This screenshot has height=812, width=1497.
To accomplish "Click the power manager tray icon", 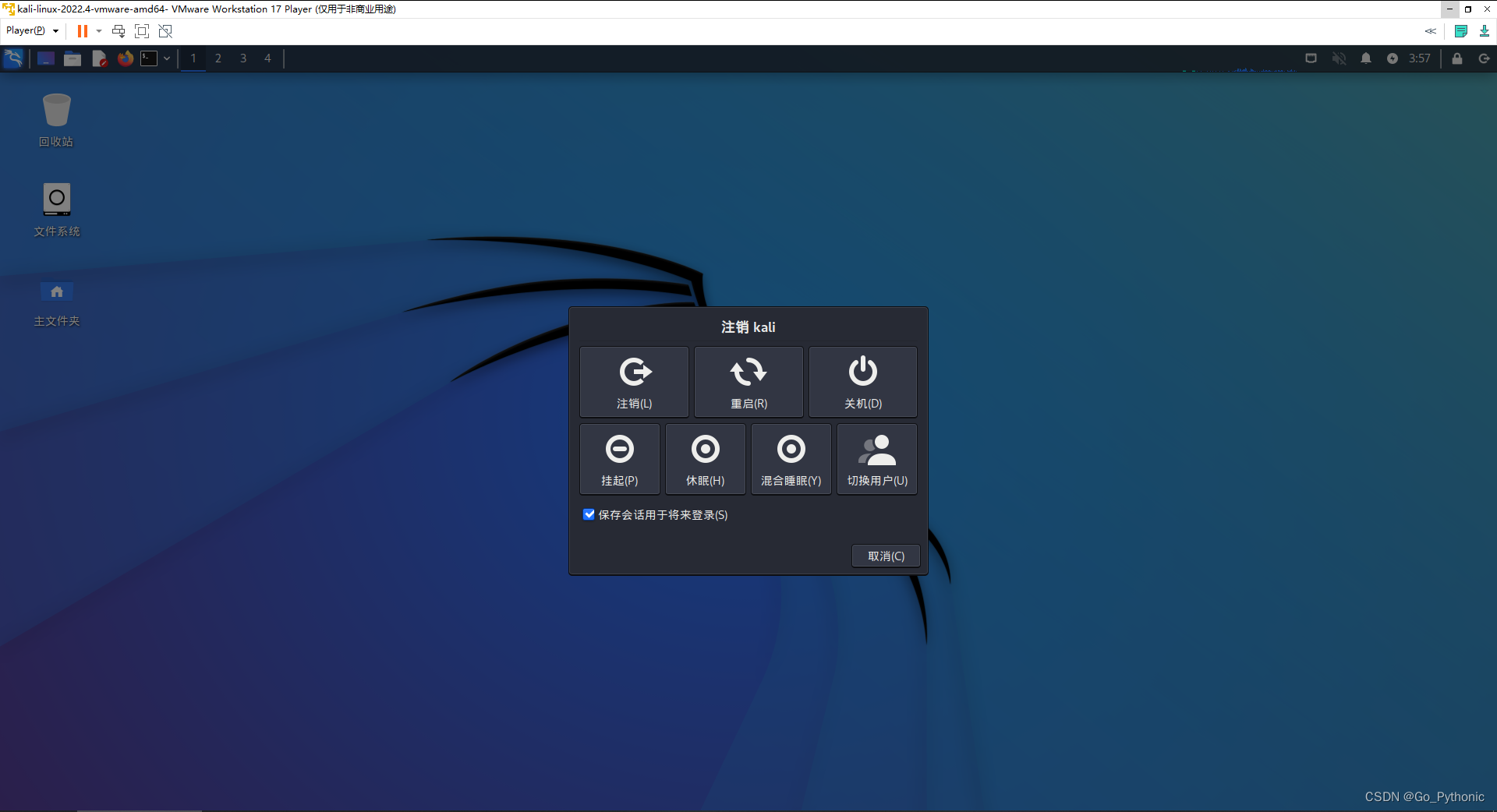I will coord(1393,58).
